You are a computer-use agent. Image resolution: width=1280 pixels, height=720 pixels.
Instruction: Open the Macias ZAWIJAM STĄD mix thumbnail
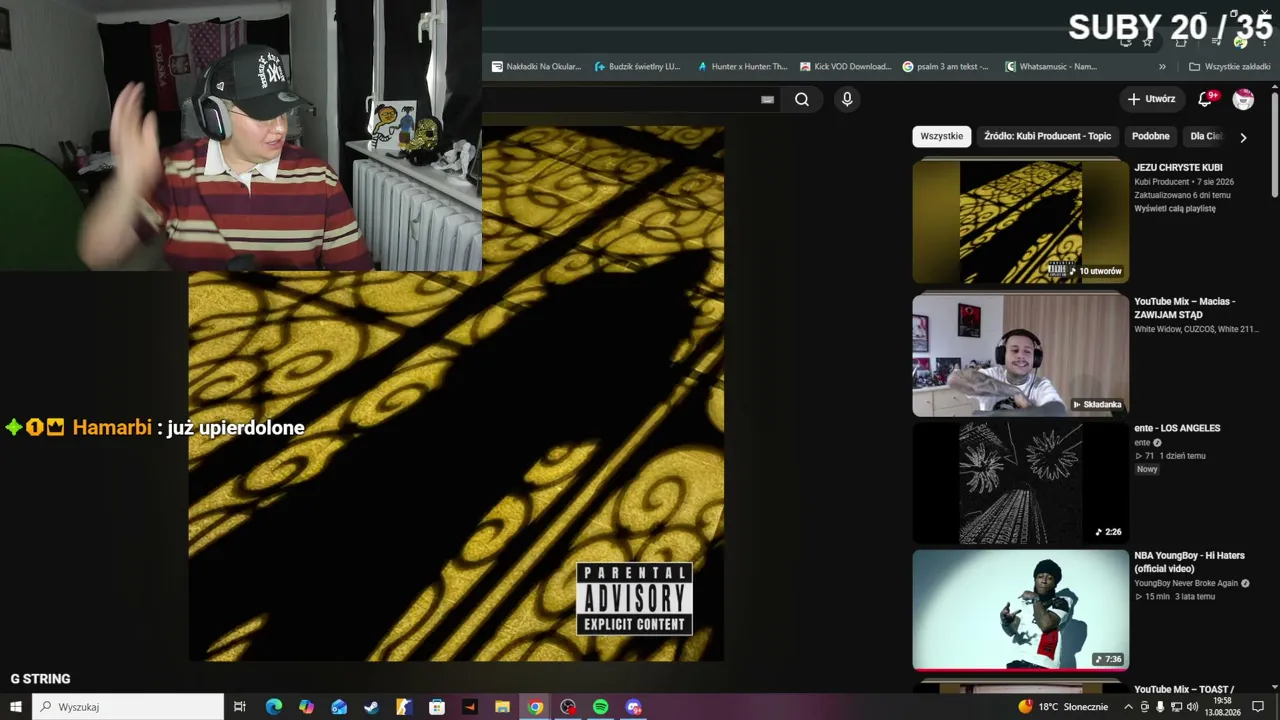tap(1020, 355)
